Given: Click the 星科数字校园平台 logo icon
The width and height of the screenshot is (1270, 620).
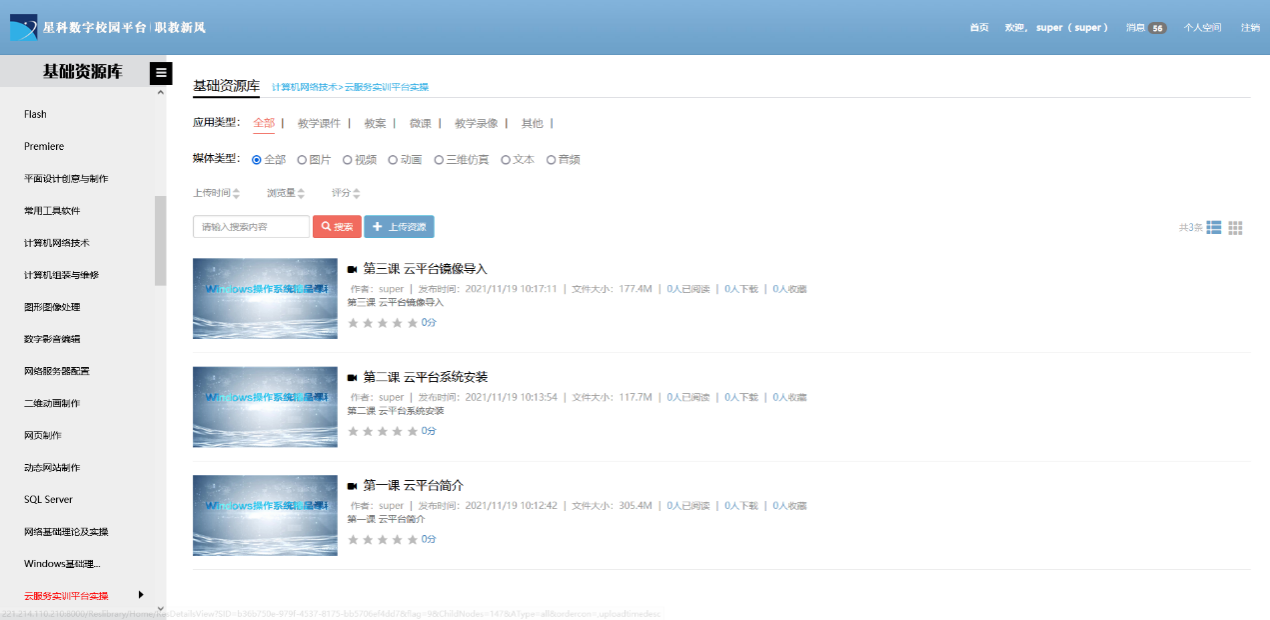Looking at the screenshot, I should tap(23, 27).
